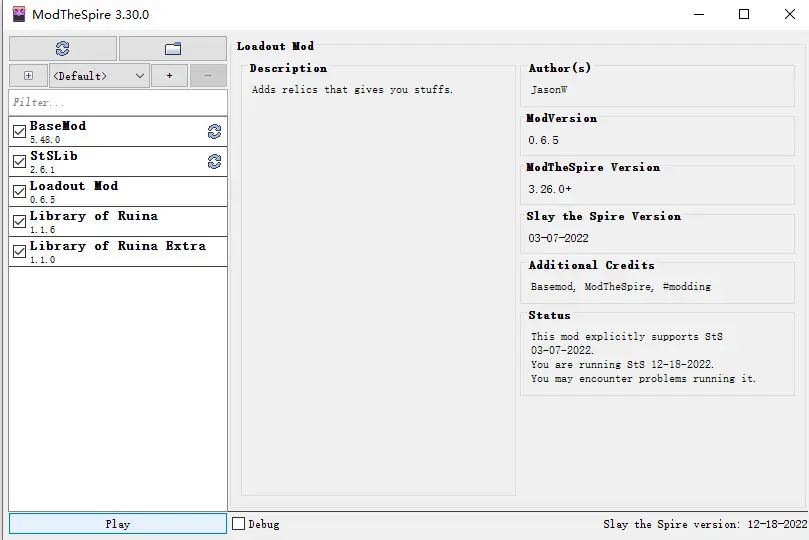Click the ModTheSpire app icon in title bar
809x540 pixels.
tap(18, 14)
